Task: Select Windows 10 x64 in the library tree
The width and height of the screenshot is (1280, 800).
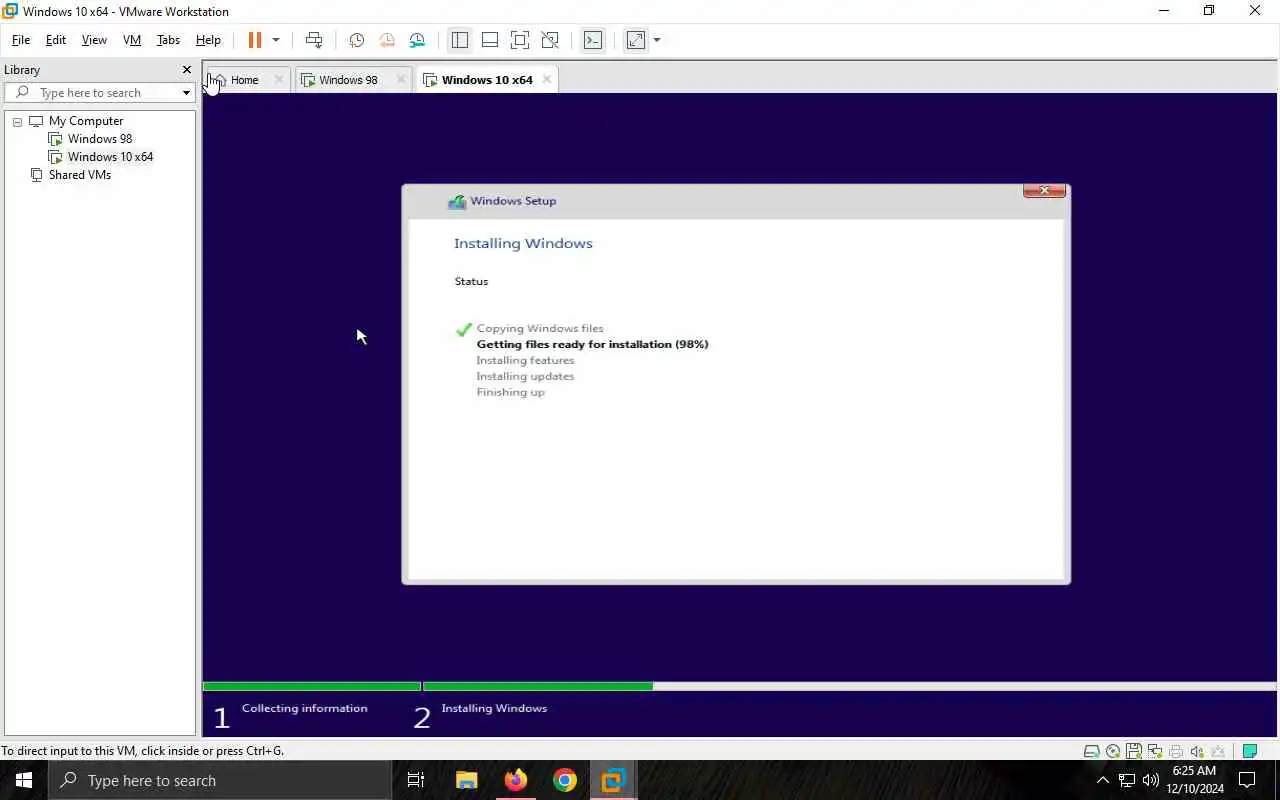Action: click(110, 157)
